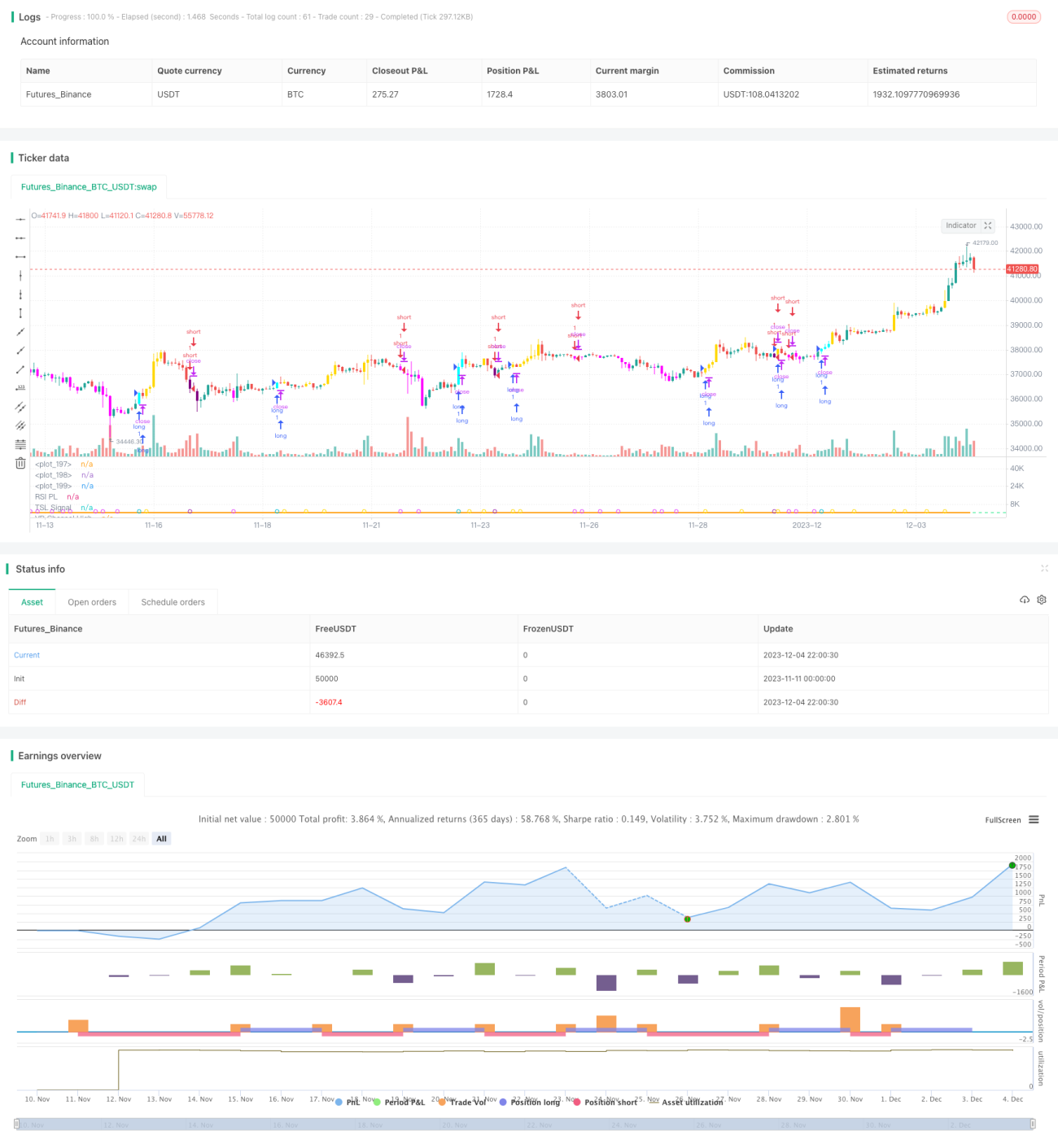
Task: Click the cloud download icon in Status info
Action: pos(1025,600)
